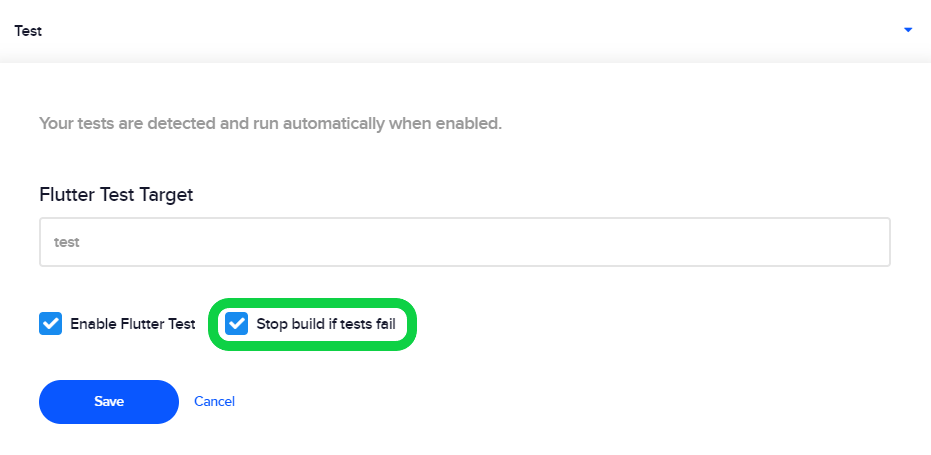The width and height of the screenshot is (931, 455).
Task: Click the tests detected automatically description text
Action: (x=270, y=124)
